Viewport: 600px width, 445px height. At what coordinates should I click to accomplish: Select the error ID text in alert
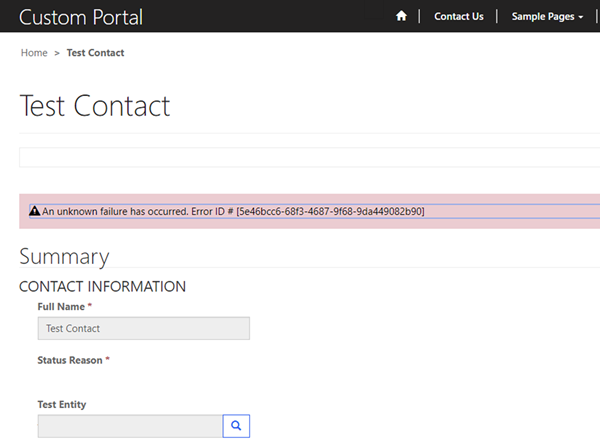click(330, 212)
